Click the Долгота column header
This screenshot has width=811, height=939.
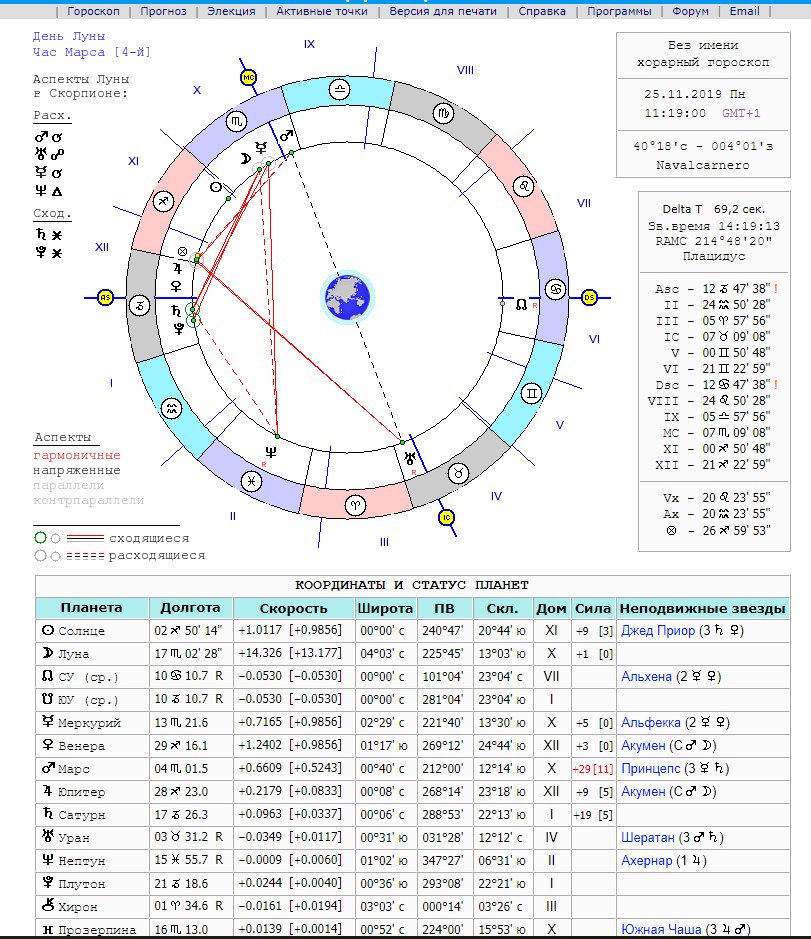pyautogui.click(x=190, y=608)
